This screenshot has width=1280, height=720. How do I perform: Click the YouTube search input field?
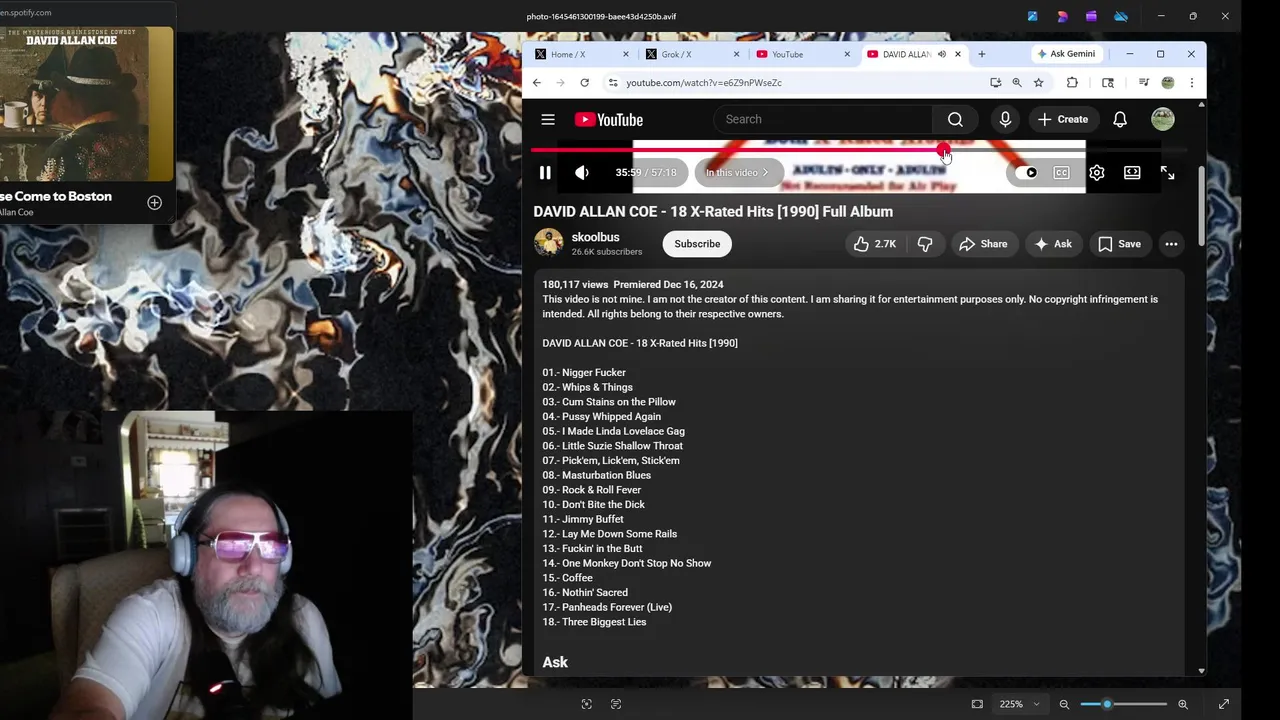pyautogui.click(x=823, y=119)
